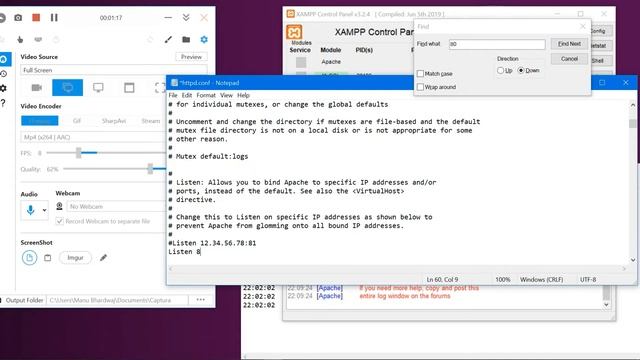Click Cancel in the Find dialog
The image size is (640, 360).
pyautogui.click(x=569, y=59)
